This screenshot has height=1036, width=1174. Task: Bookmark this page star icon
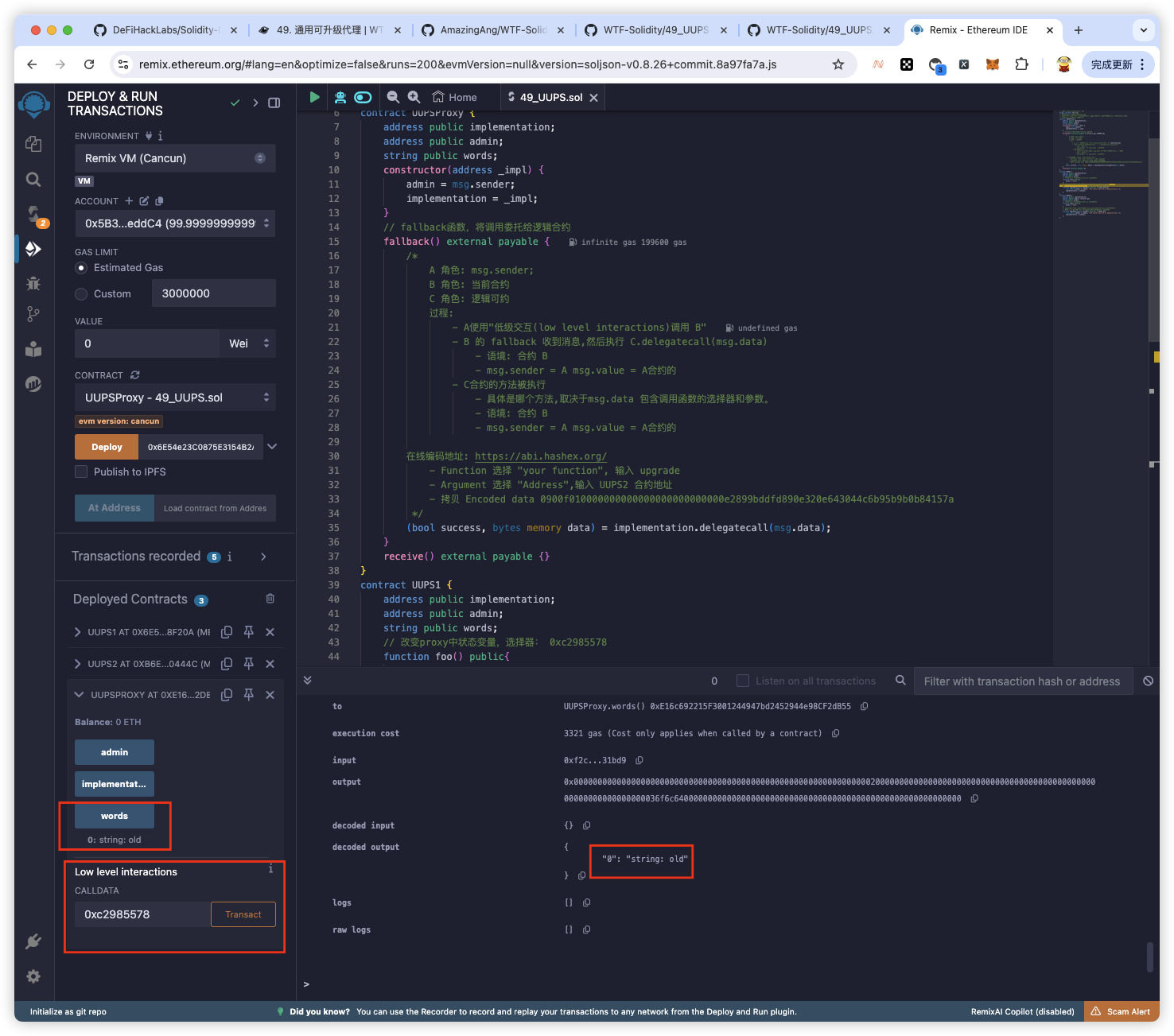[x=838, y=64]
